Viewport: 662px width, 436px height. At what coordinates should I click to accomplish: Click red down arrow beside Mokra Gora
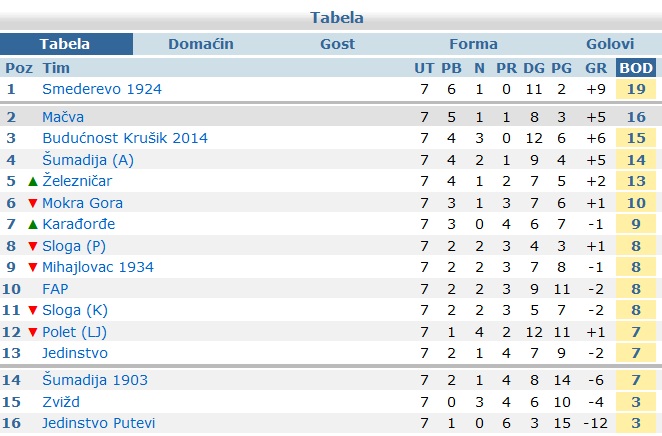point(33,203)
